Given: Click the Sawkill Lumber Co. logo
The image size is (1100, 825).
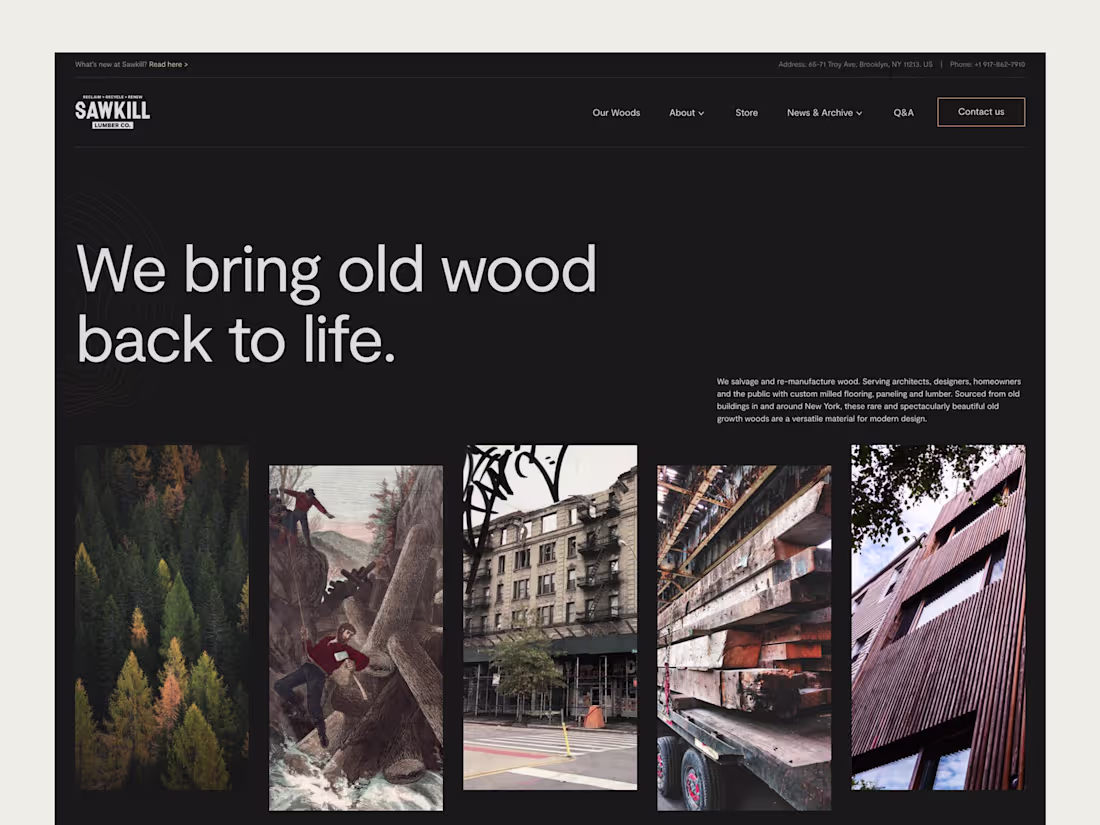Looking at the screenshot, I should tap(112, 112).
